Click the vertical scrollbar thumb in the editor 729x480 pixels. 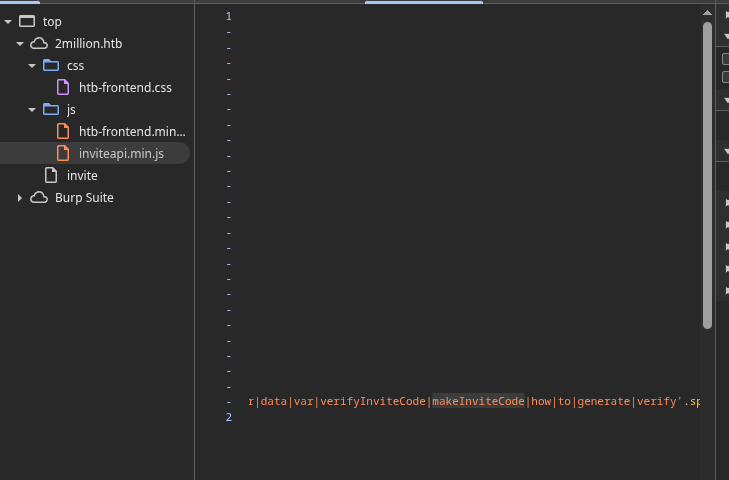[707, 175]
